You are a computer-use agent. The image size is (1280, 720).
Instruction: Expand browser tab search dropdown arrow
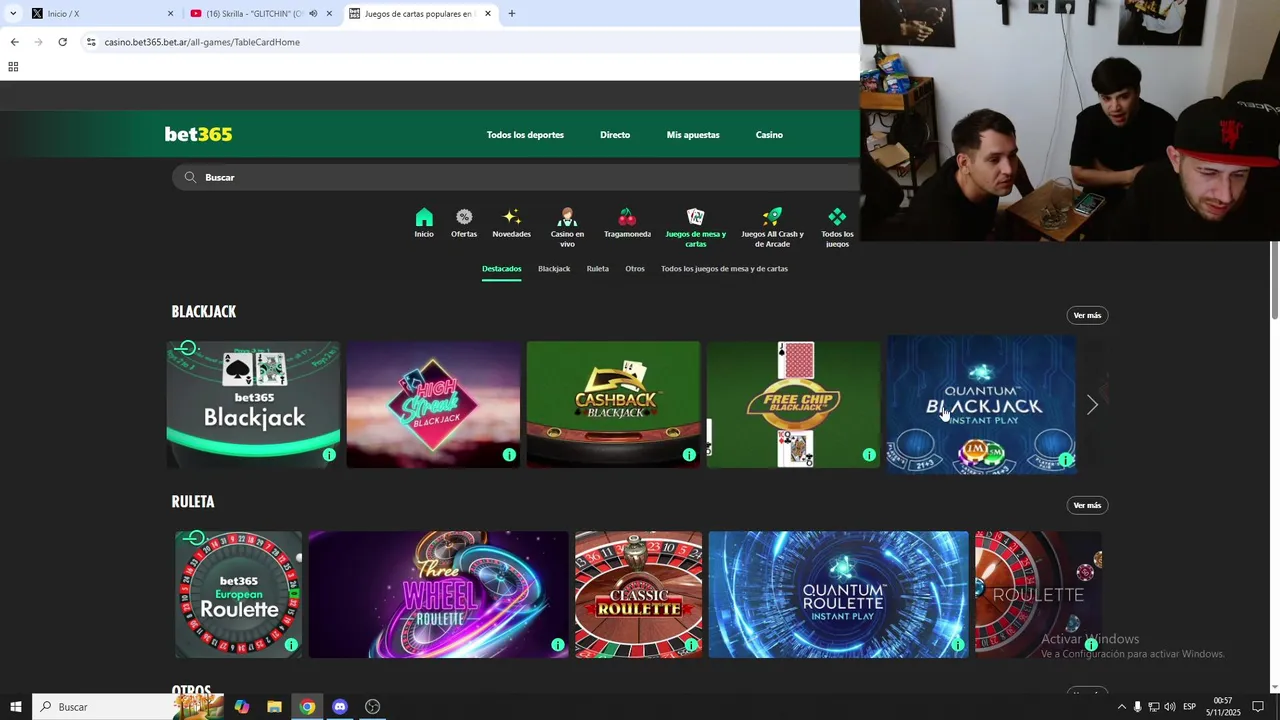coord(13,14)
